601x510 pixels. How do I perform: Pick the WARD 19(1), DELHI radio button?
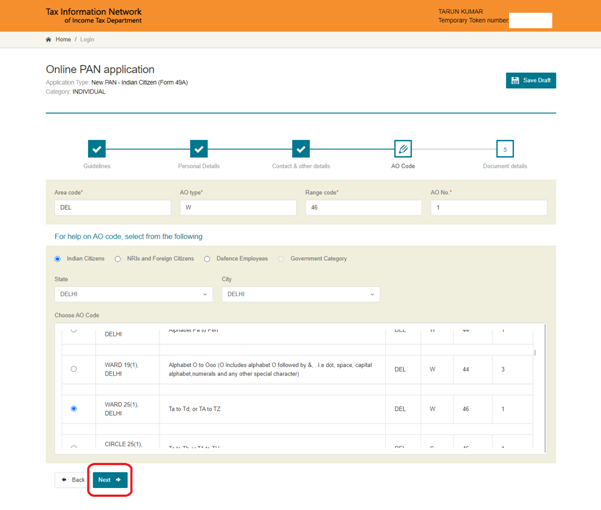[74, 369]
